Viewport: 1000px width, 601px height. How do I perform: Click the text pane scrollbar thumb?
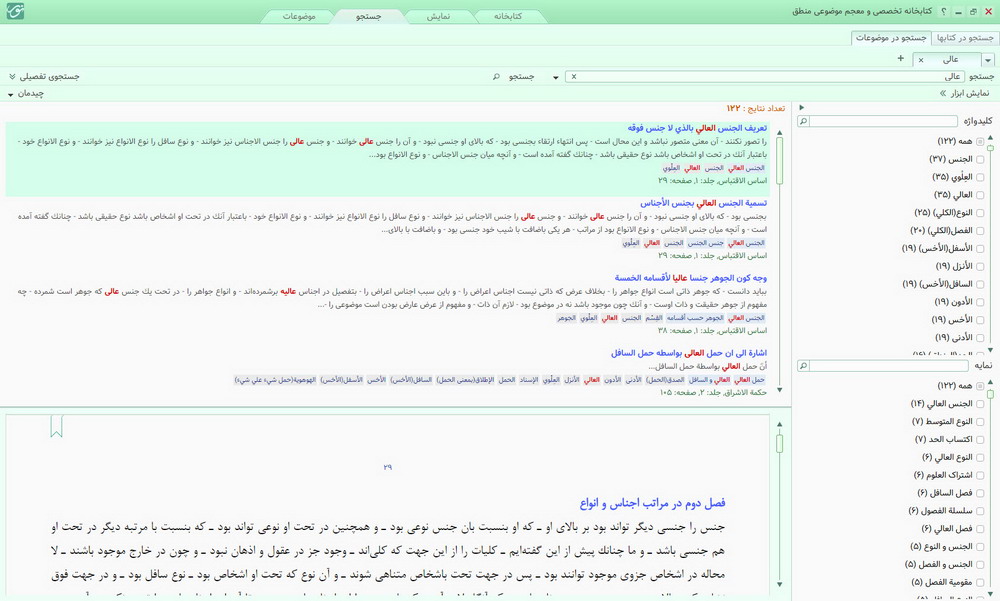coord(779,443)
